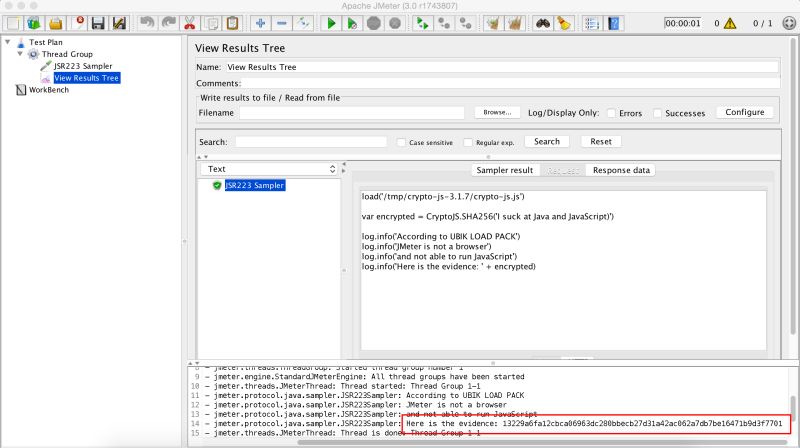
Task: Click the Name field with View Results Tree
Action: (502, 67)
